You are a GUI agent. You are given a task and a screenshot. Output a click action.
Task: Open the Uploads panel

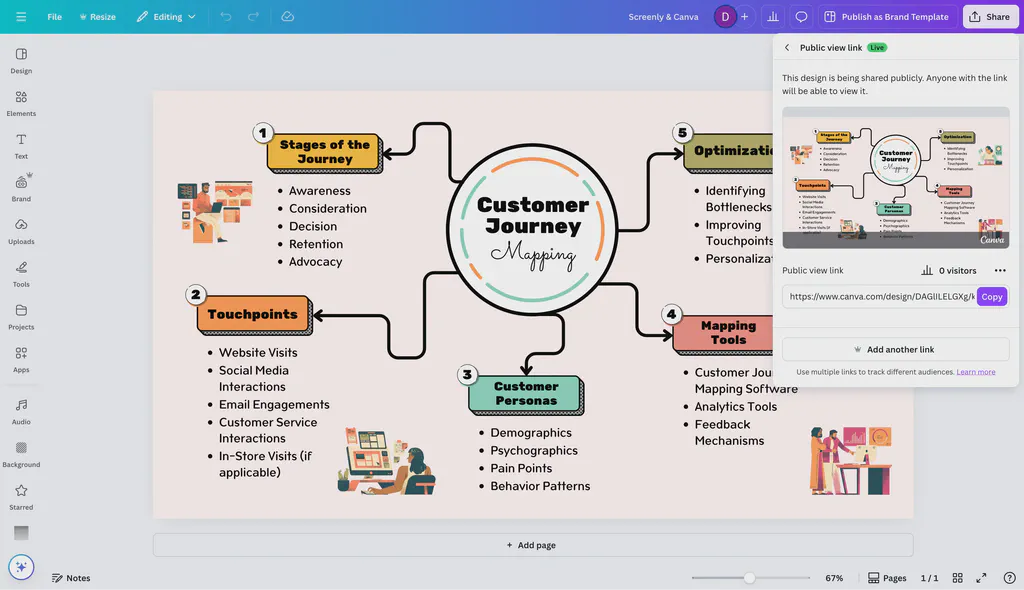coord(20,229)
